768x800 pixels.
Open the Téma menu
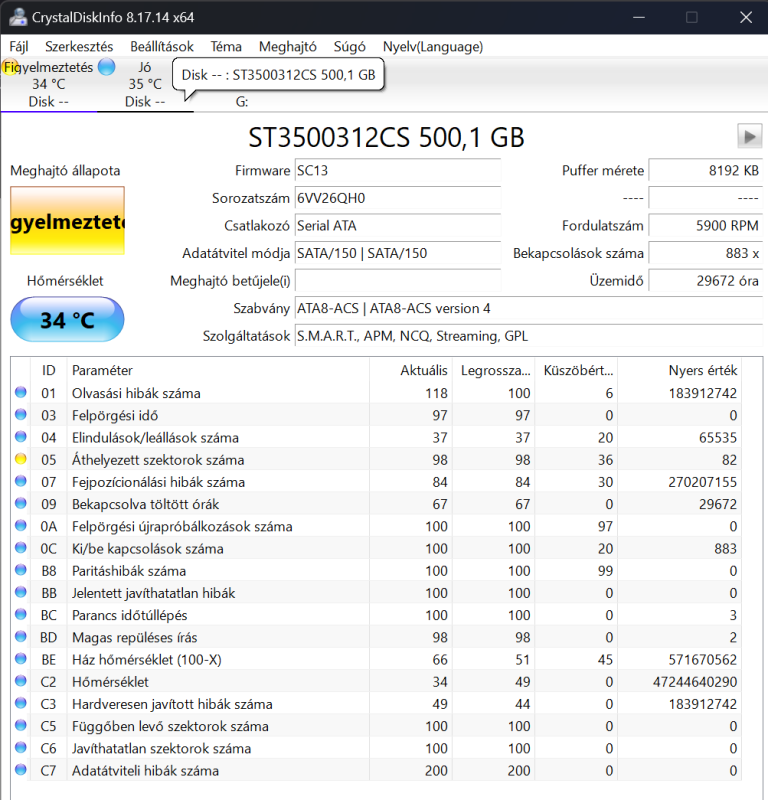click(226, 46)
